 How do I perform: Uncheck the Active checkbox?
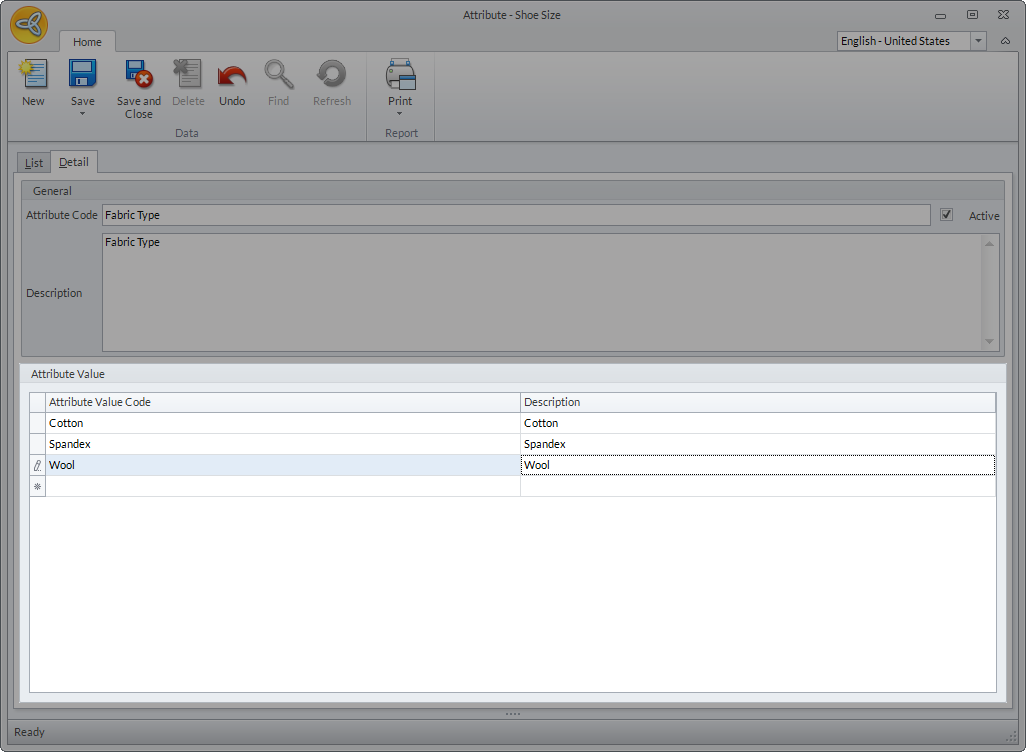tap(946, 215)
